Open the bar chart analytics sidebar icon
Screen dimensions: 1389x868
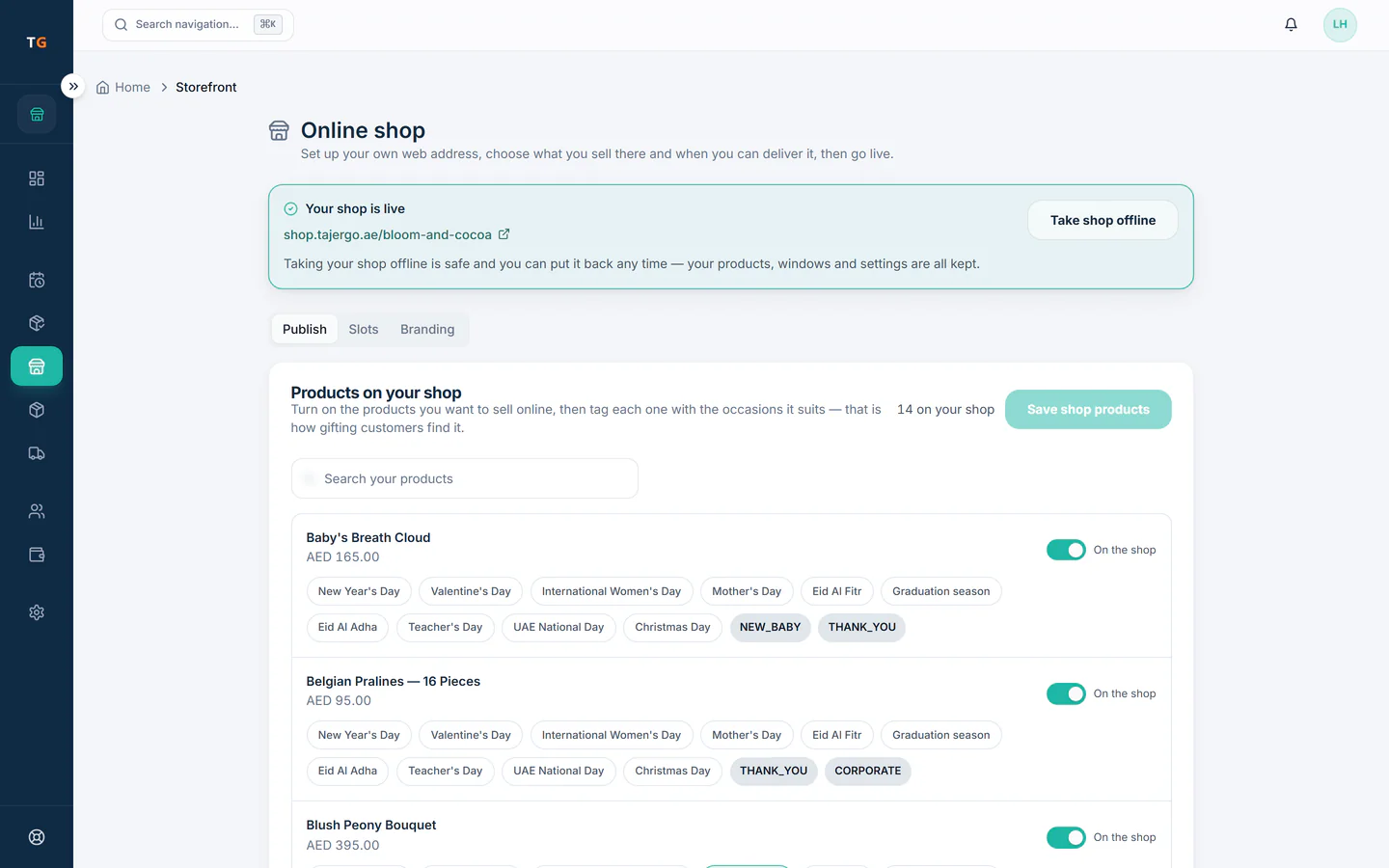(x=37, y=222)
